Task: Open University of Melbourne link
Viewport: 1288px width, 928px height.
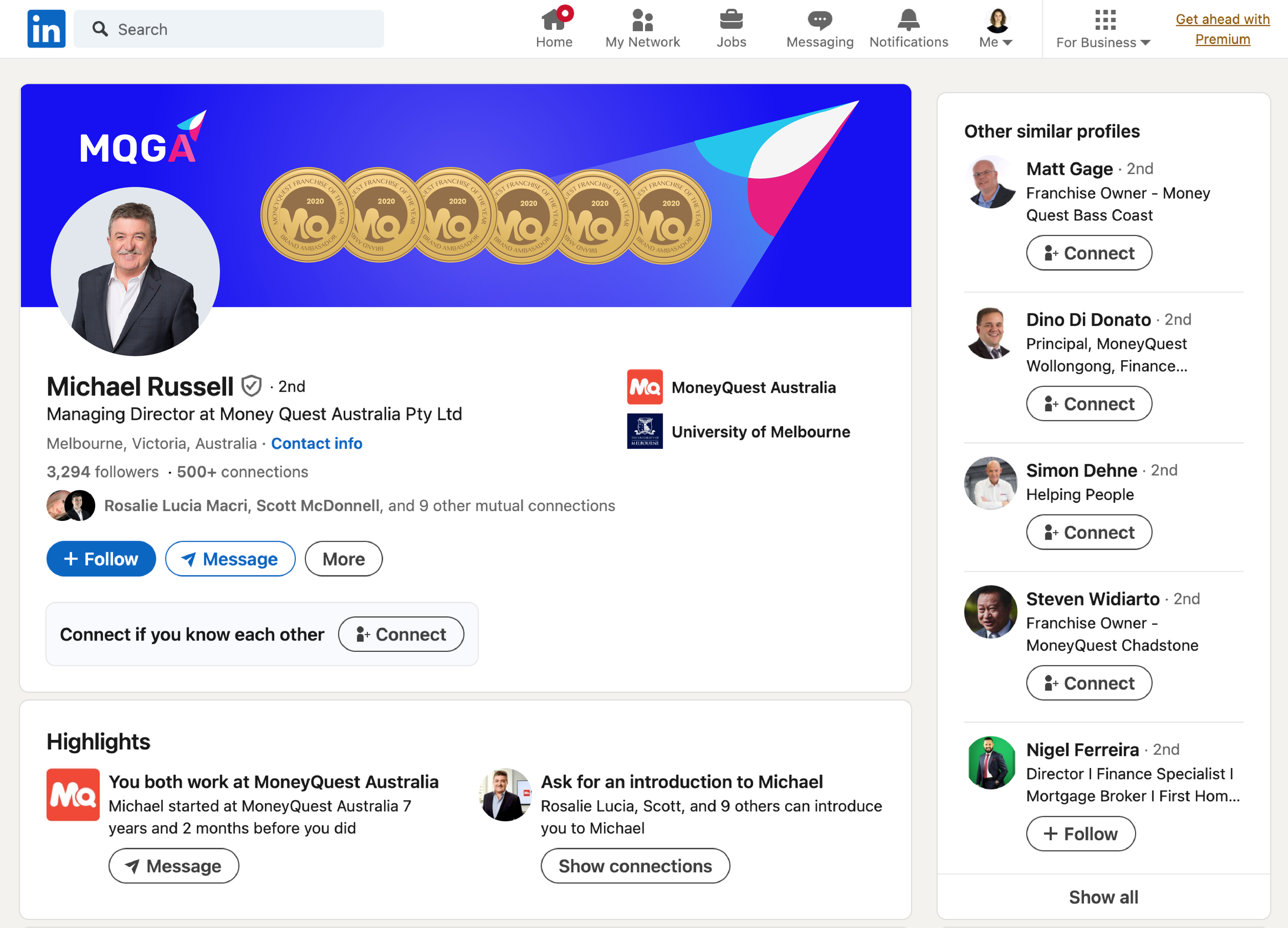Action: [760, 432]
